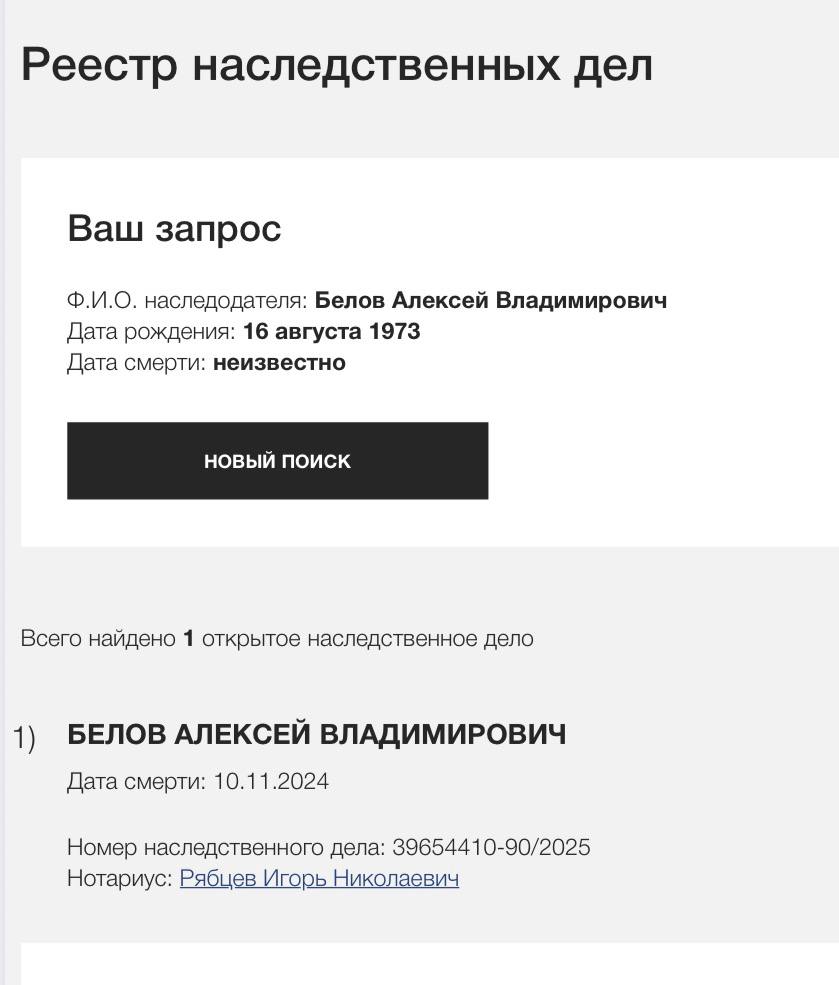Click the Реестр наследственных дел page heading
This screenshot has width=839, height=985.
pos(336,66)
